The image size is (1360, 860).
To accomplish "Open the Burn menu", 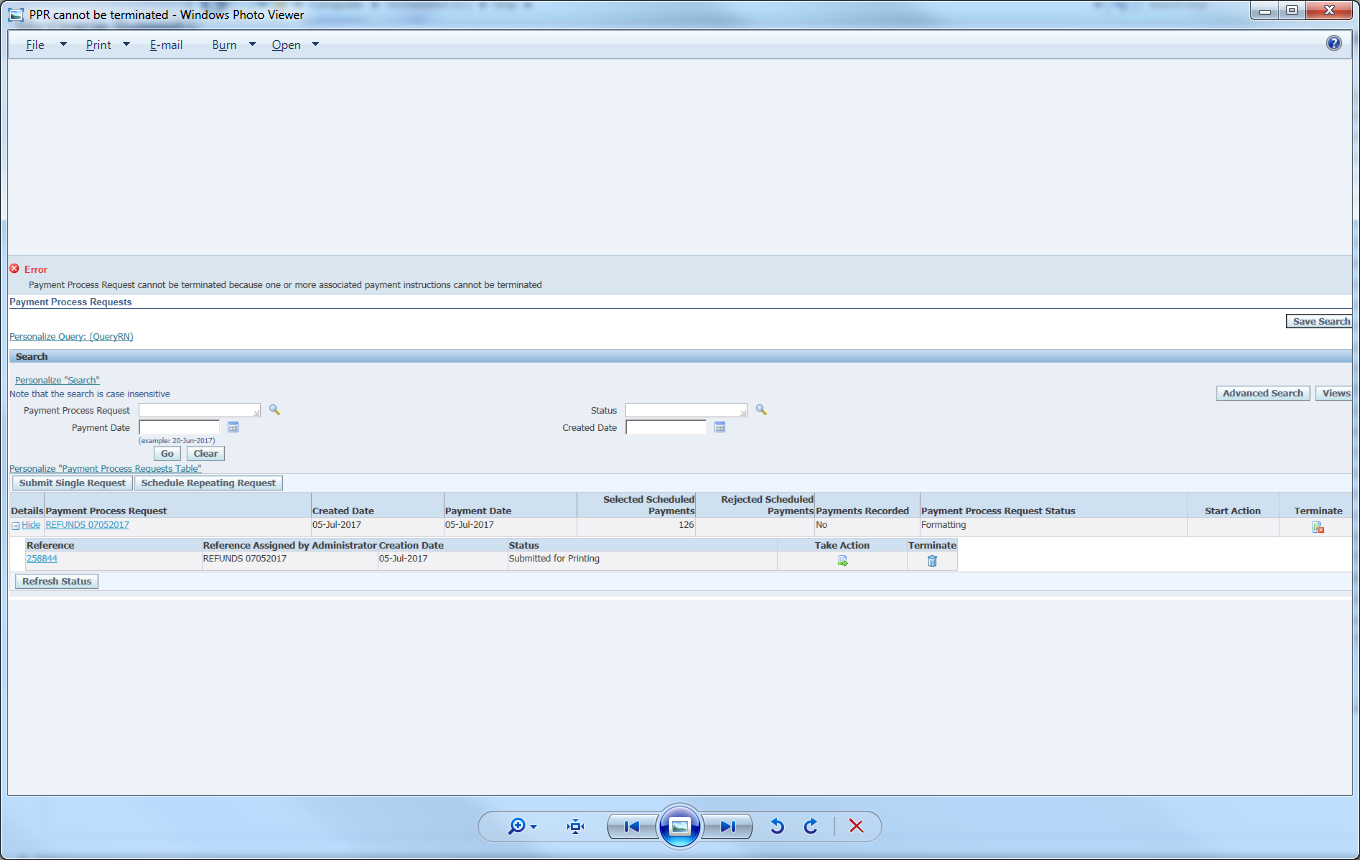I will click(224, 44).
